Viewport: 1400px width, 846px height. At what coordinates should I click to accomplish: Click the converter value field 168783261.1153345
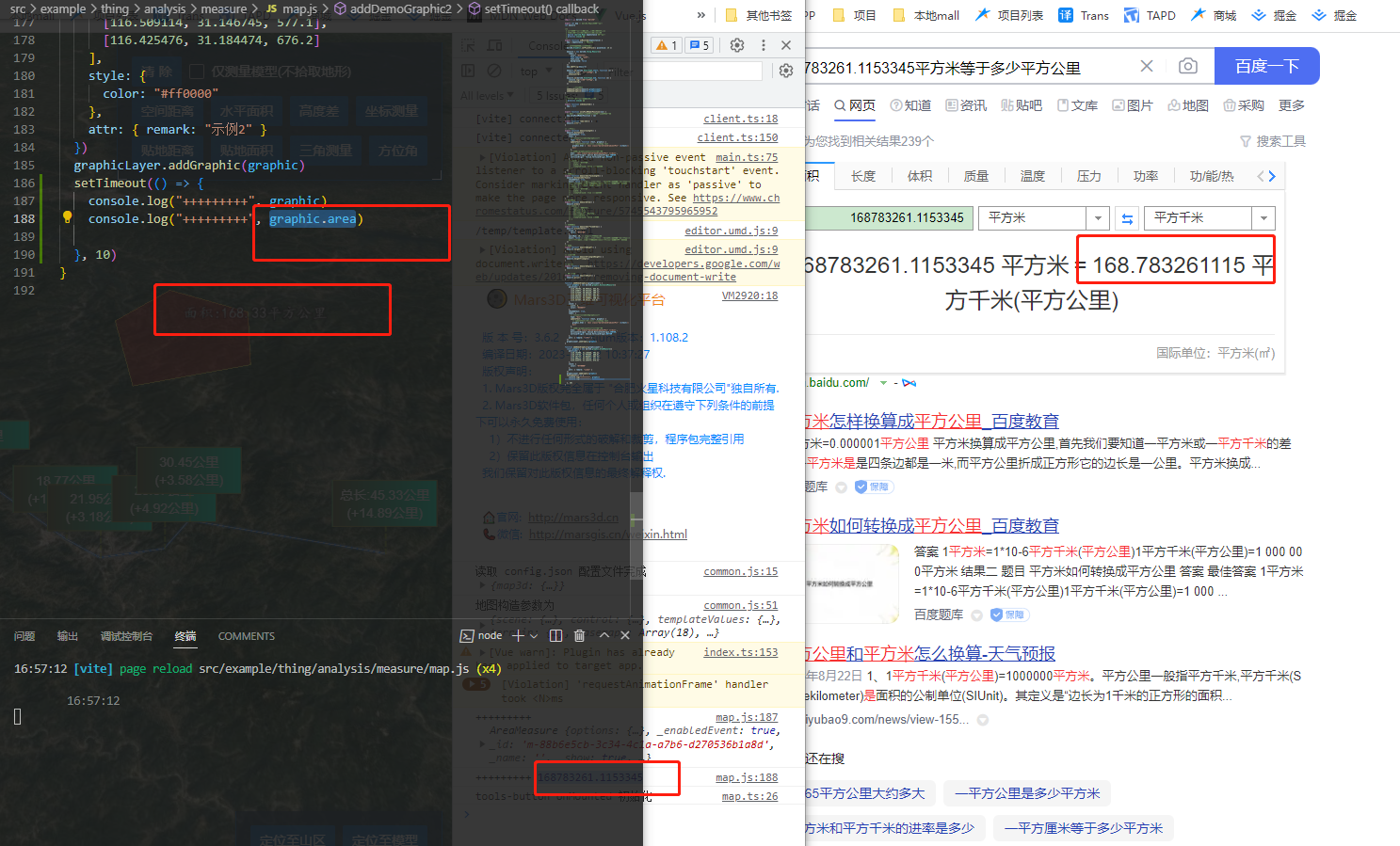click(889, 218)
